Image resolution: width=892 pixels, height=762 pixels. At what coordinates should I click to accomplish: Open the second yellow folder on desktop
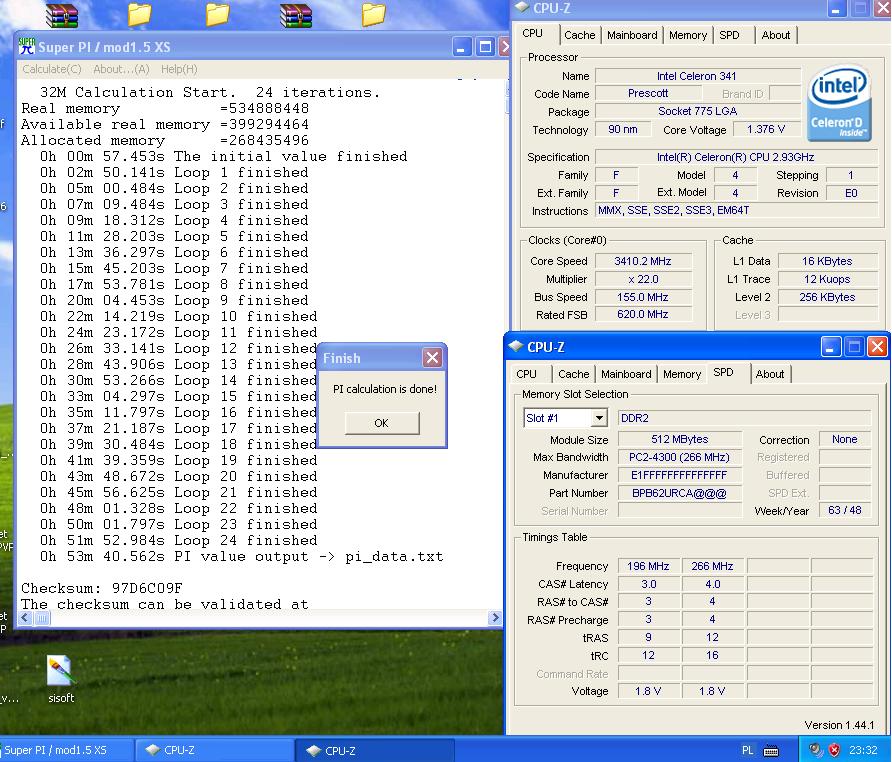(x=217, y=14)
